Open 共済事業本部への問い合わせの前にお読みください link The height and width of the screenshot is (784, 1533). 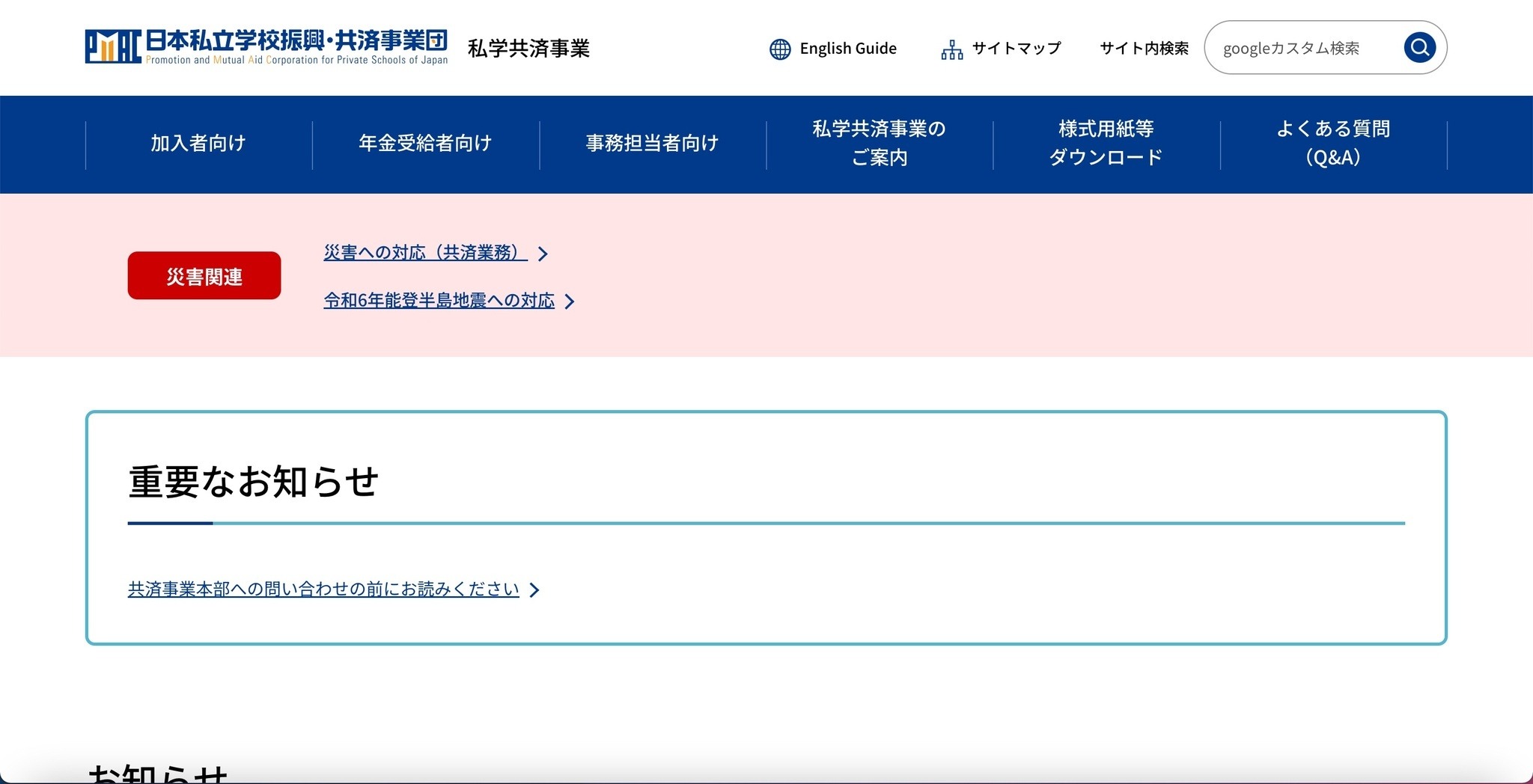point(323,589)
